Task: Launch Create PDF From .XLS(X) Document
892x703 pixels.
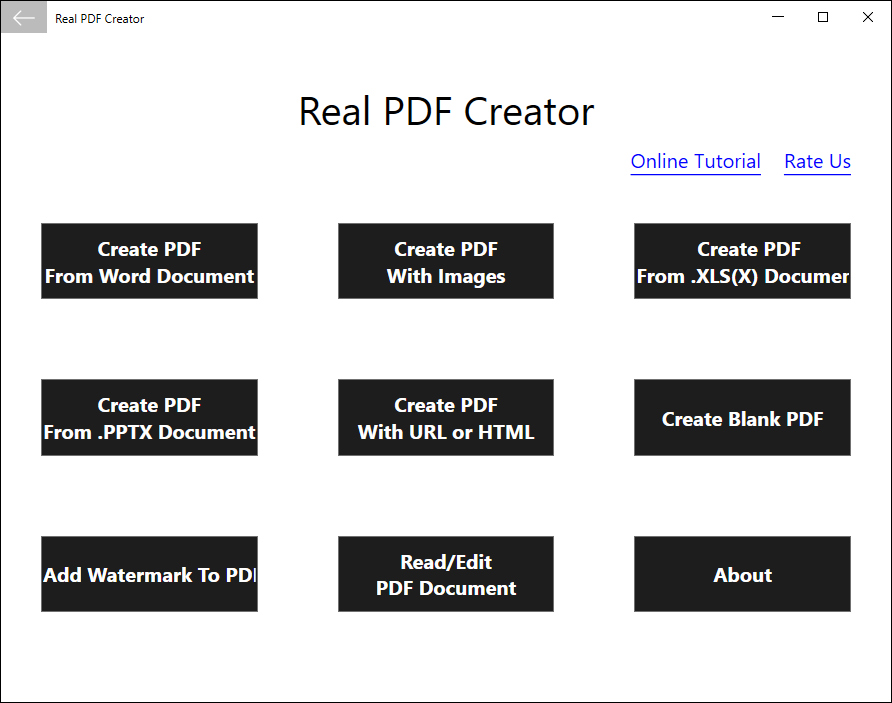Action: click(x=742, y=261)
